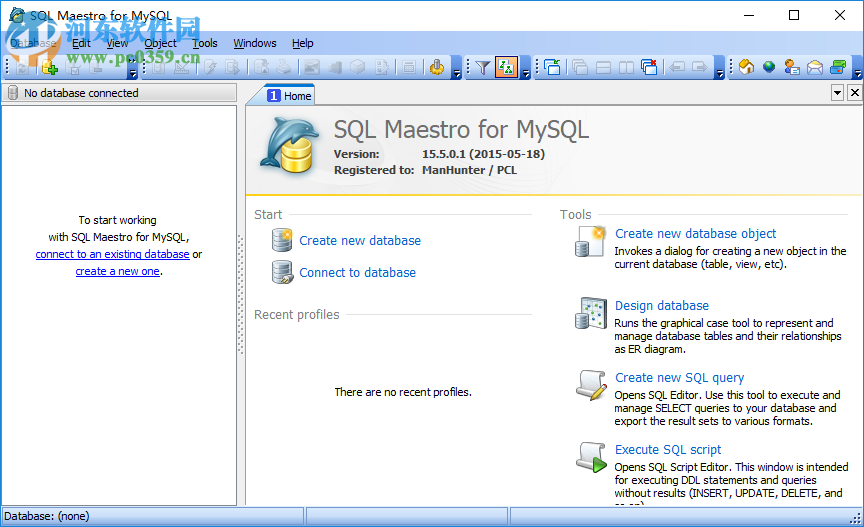Image resolution: width=864 pixels, height=527 pixels.
Task: Open the tab list dropdown arrow
Action: pyautogui.click(x=837, y=93)
